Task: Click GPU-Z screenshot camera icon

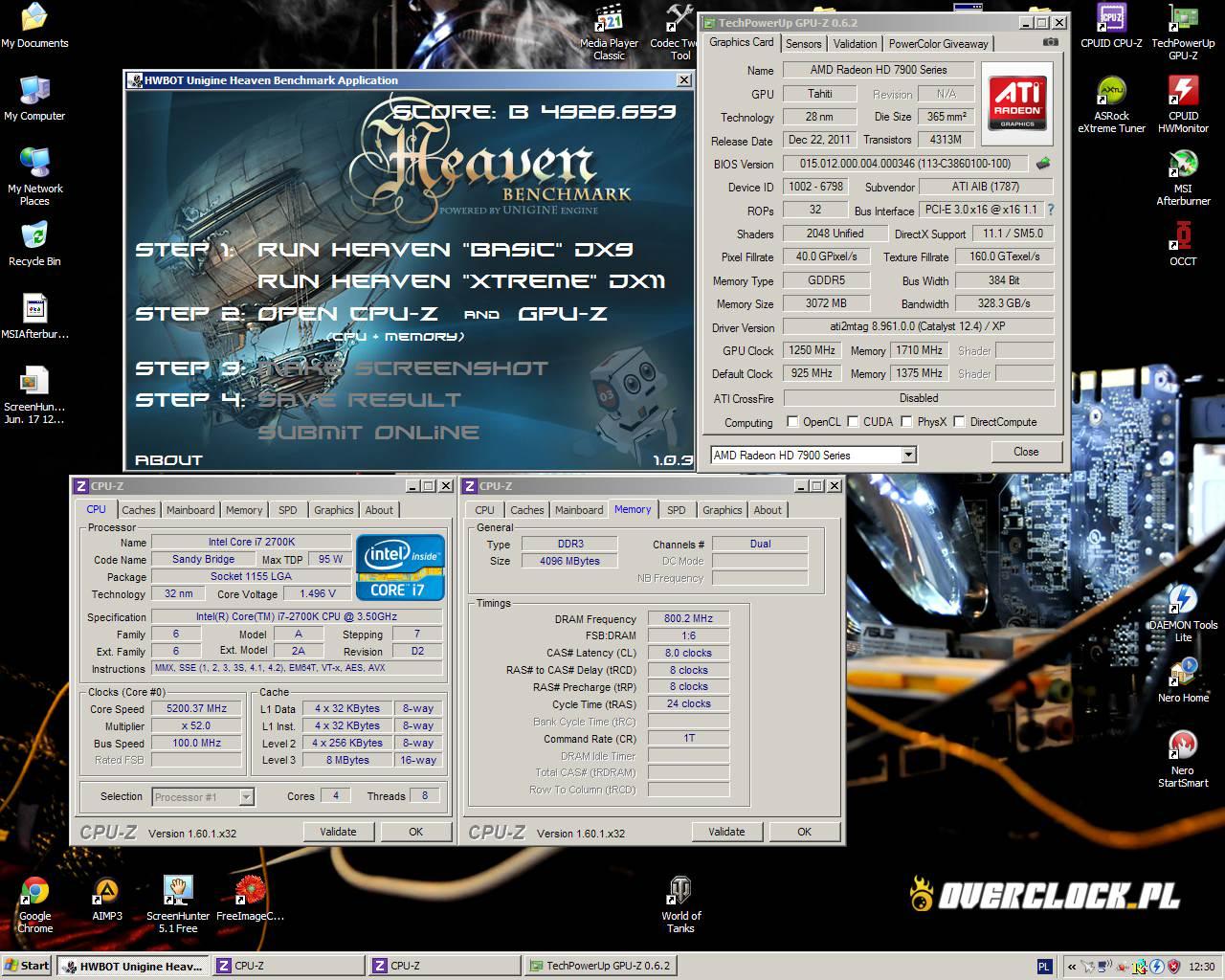Action: (1051, 42)
